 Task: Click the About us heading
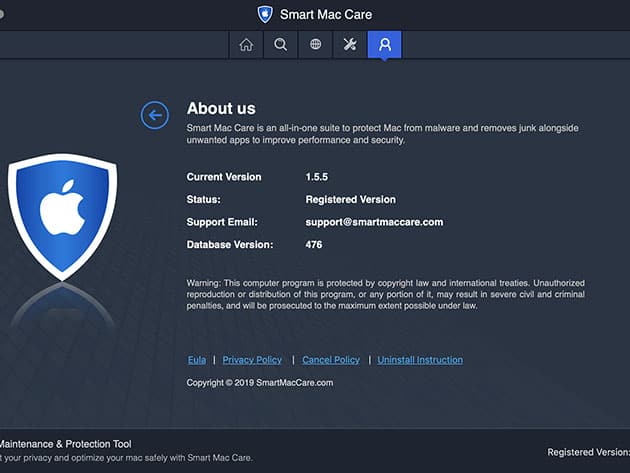(221, 109)
